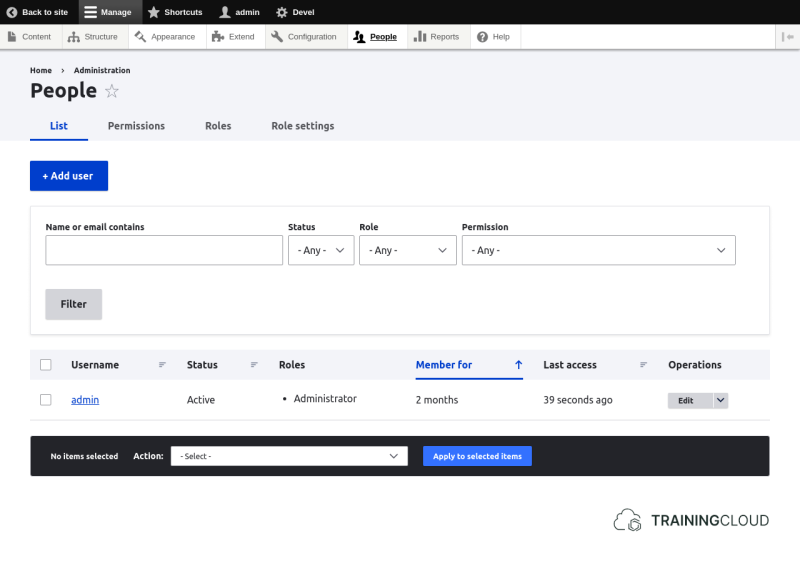This screenshot has height=563, width=800.
Task: Open the Devel gear menu
Action: [295, 12]
